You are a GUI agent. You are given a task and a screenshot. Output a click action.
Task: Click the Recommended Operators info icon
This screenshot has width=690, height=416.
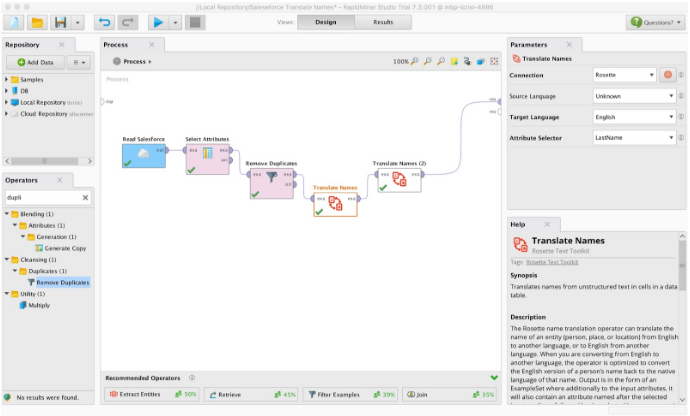192,378
